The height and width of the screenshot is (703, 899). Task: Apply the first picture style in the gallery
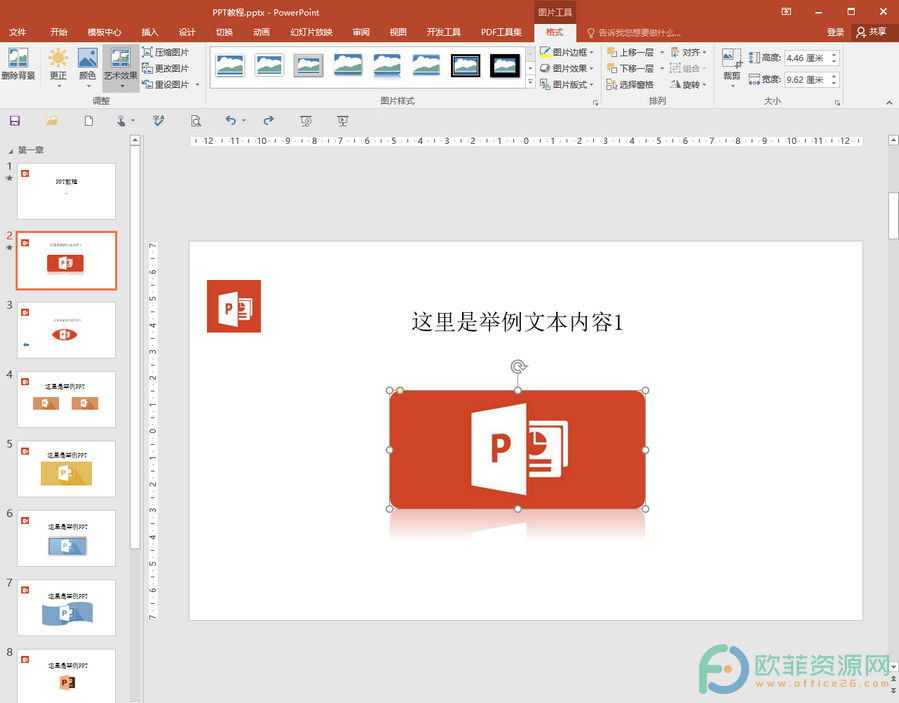point(230,65)
